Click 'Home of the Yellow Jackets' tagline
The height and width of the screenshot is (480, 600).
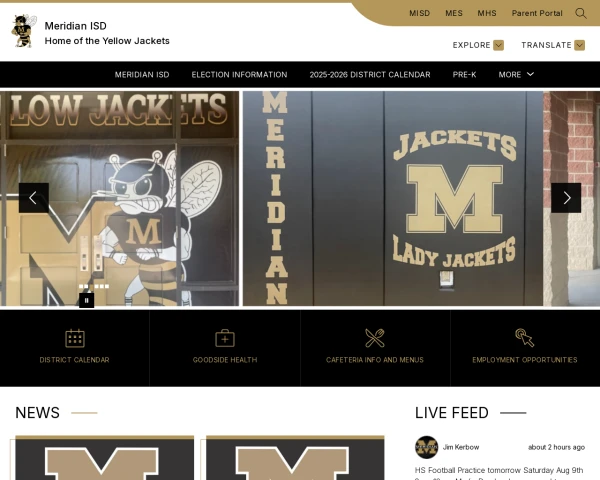107,41
